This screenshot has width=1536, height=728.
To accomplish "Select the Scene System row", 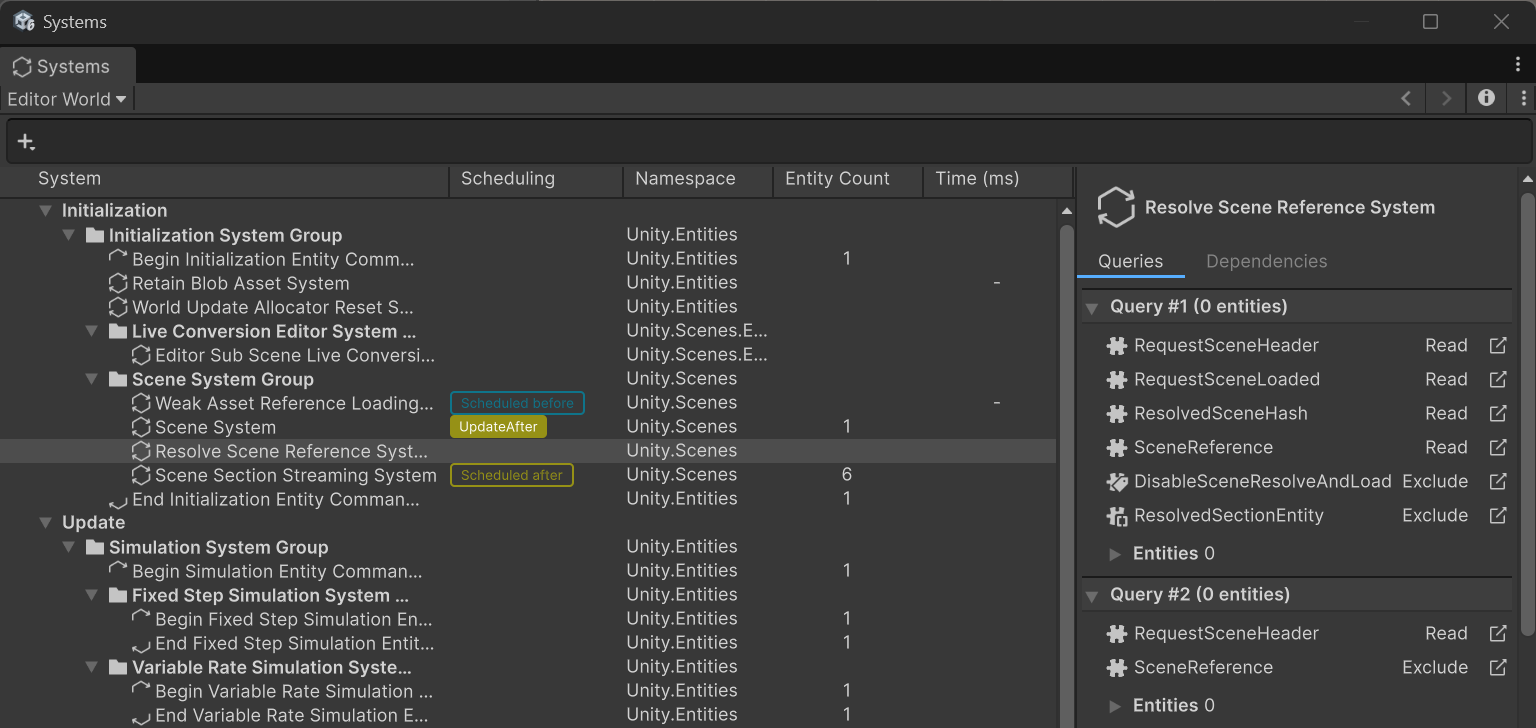I will [x=528, y=427].
